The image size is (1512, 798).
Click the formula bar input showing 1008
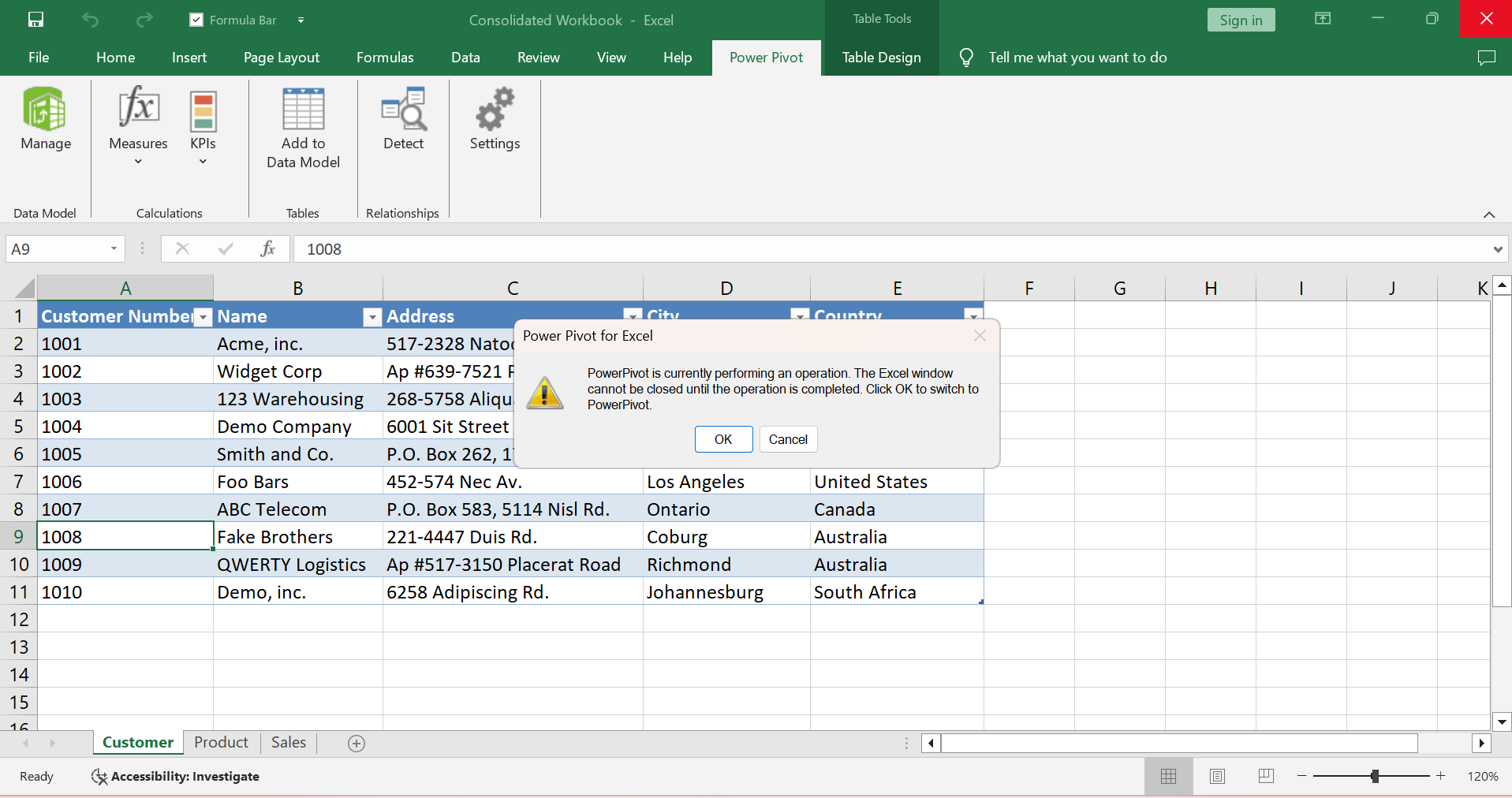point(891,249)
